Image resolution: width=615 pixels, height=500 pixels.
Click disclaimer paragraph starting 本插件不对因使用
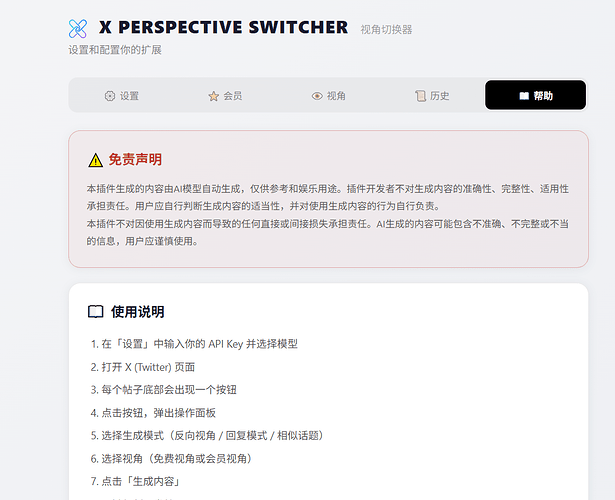tap(328, 232)
